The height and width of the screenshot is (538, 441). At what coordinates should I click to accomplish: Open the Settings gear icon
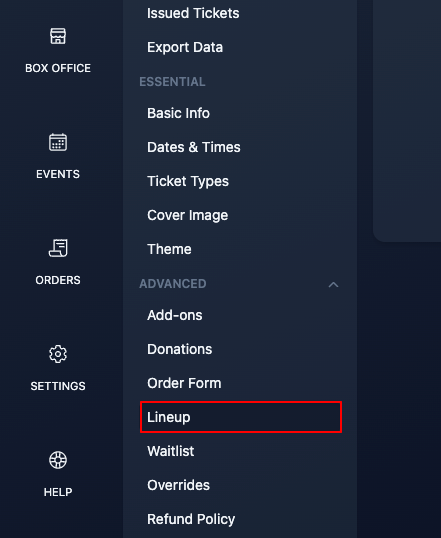coord(58,354)
